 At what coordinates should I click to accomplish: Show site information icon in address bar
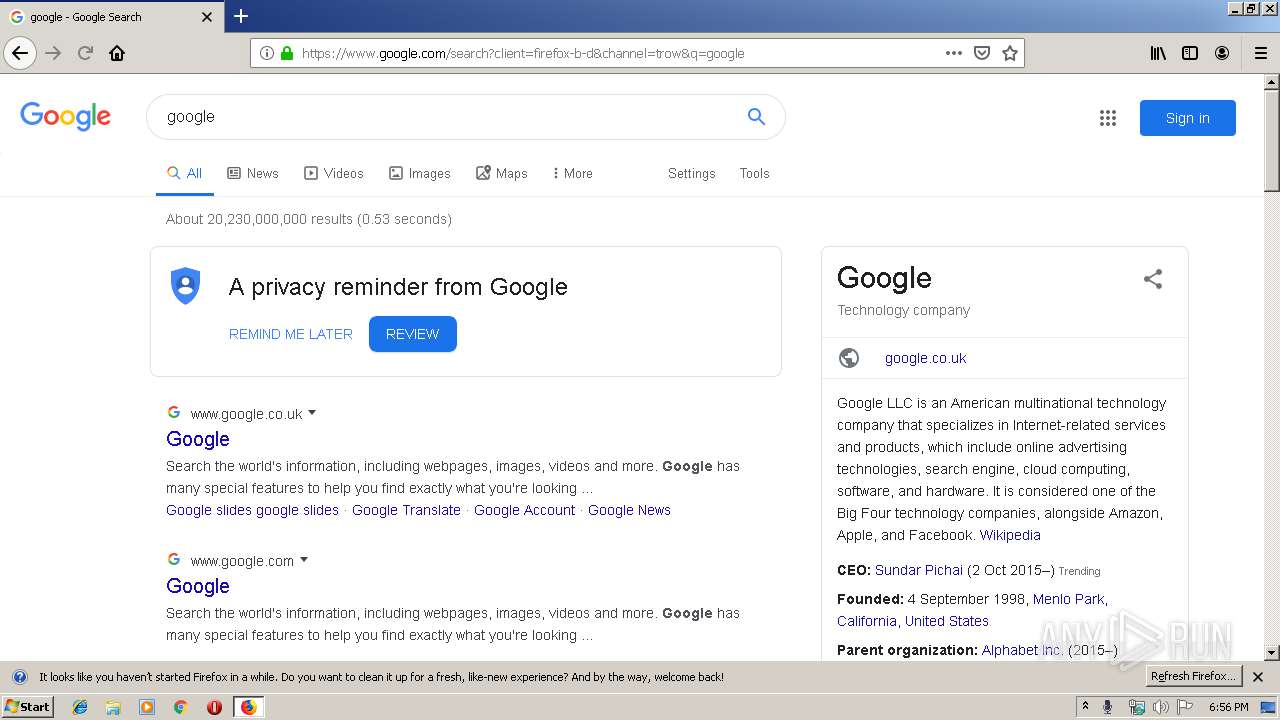tap(266, 53)
